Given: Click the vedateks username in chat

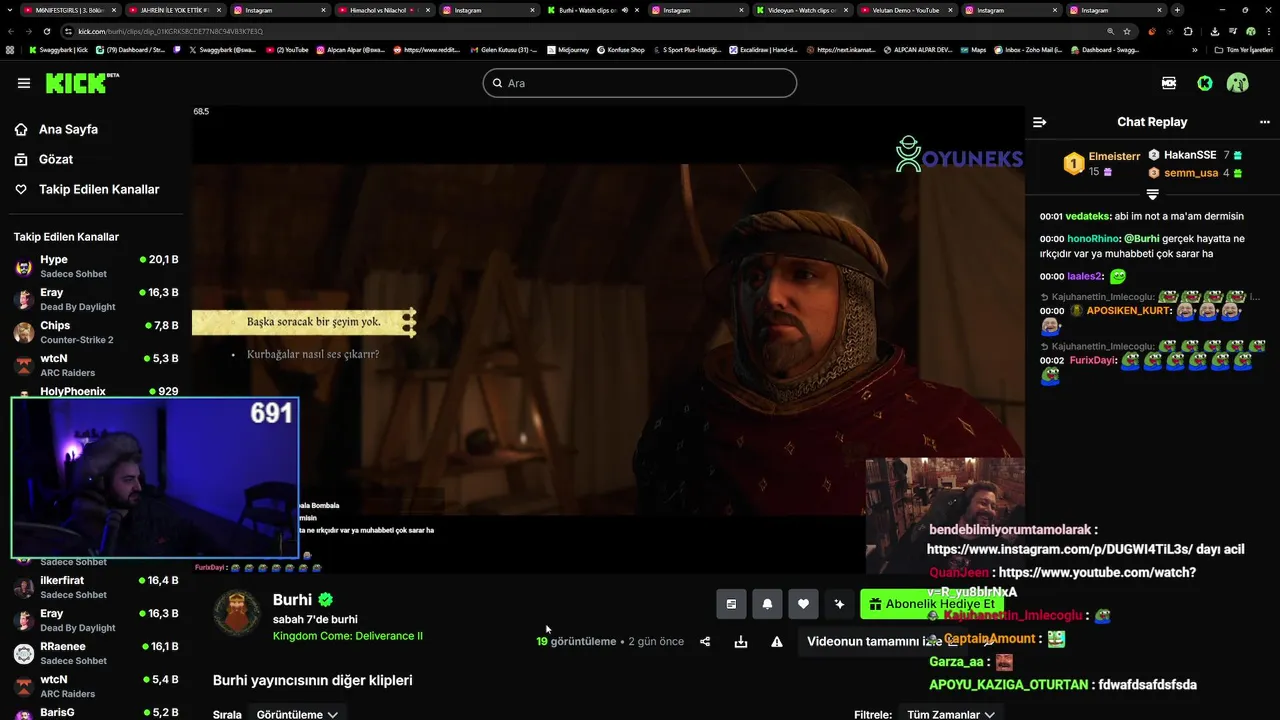Looking at the screenshot, I should [1088, 216].
